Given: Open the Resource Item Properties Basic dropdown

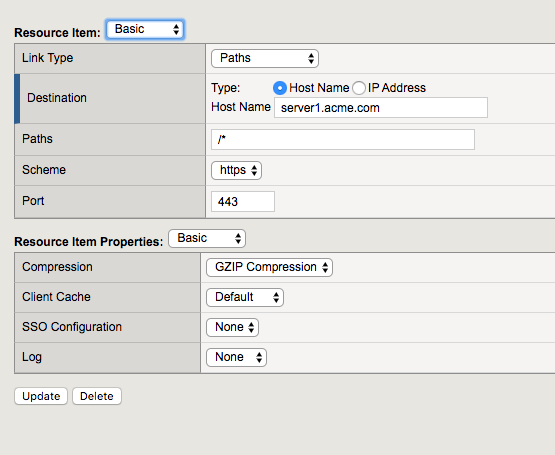Looking at the screenshot, I should pos(207,238).
